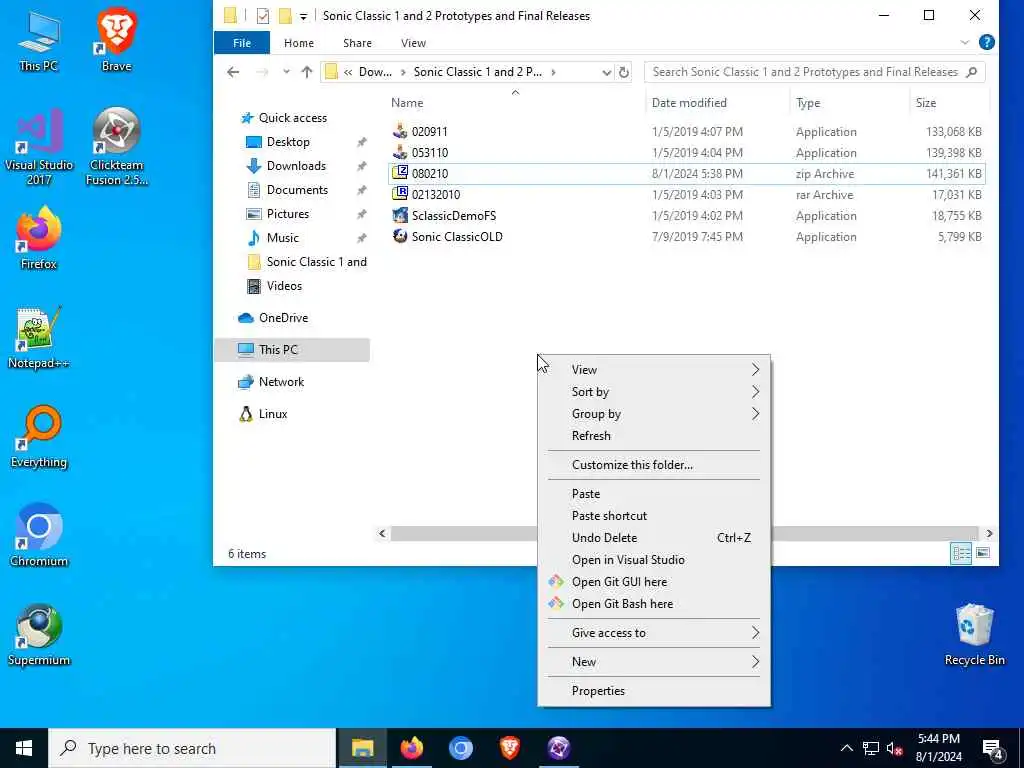The height and width of the screenshot is (768, 1024).
Task: Select Paste shortcut in context menu
Action: [654, 515]
